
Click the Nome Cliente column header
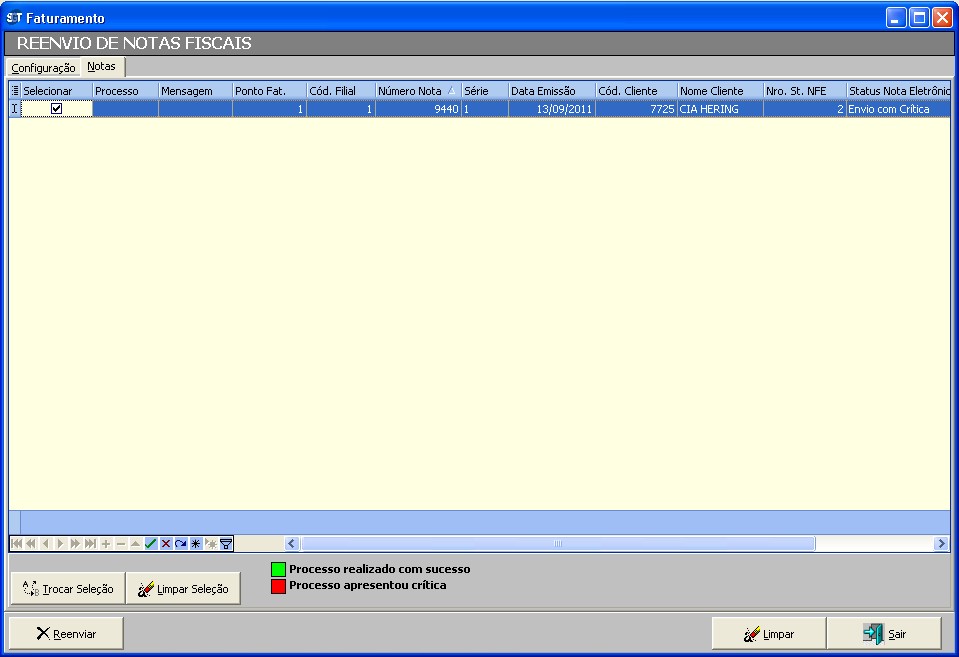(719, 91)
